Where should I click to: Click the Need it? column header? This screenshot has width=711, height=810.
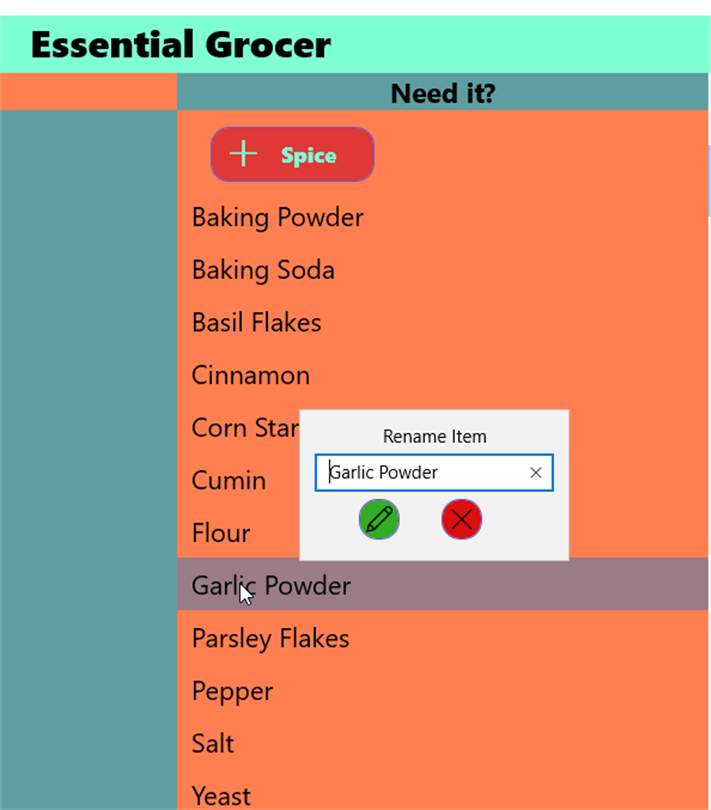(x=442, y=94)
